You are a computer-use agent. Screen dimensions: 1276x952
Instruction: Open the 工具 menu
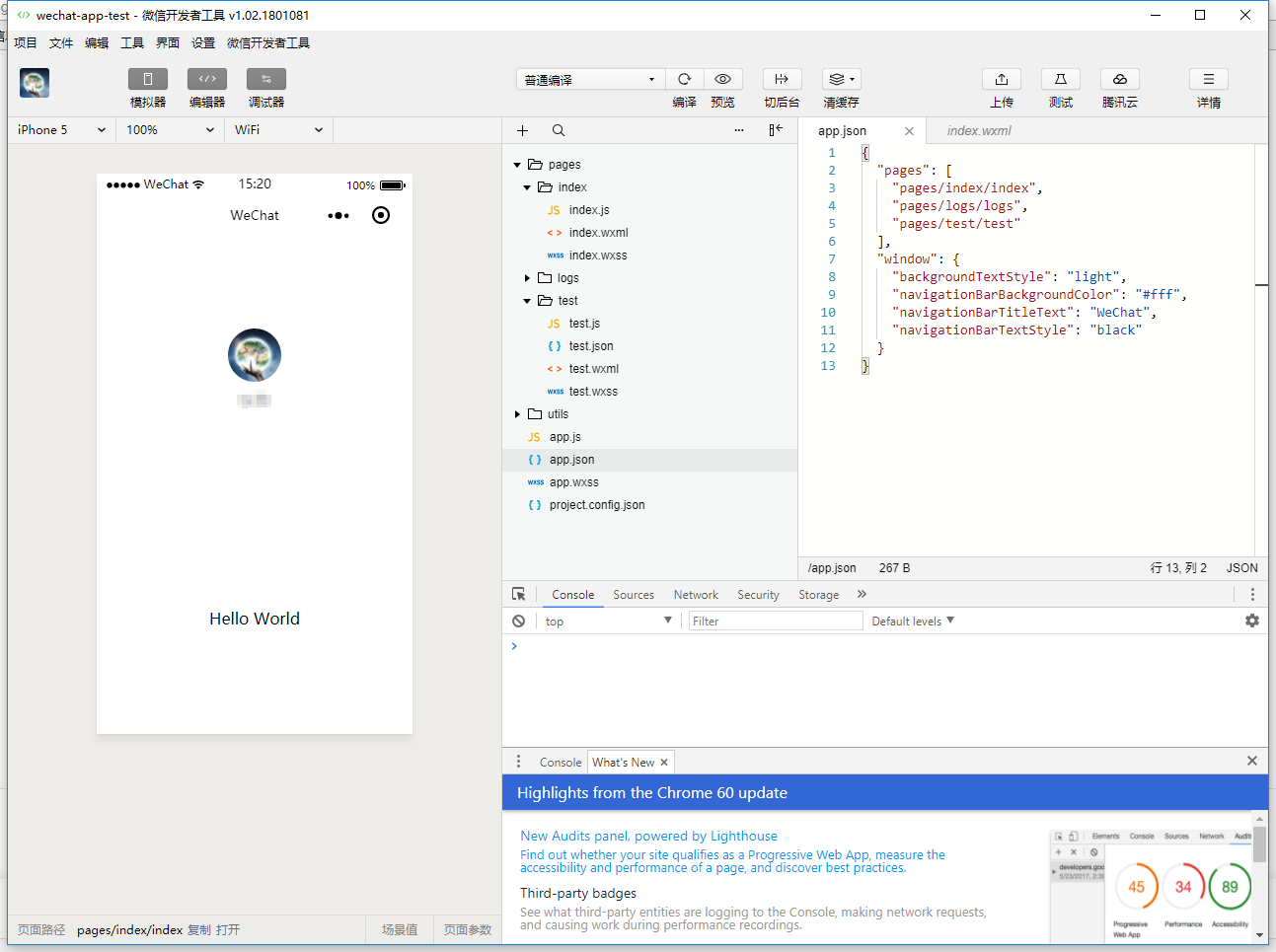click(132, 42)
